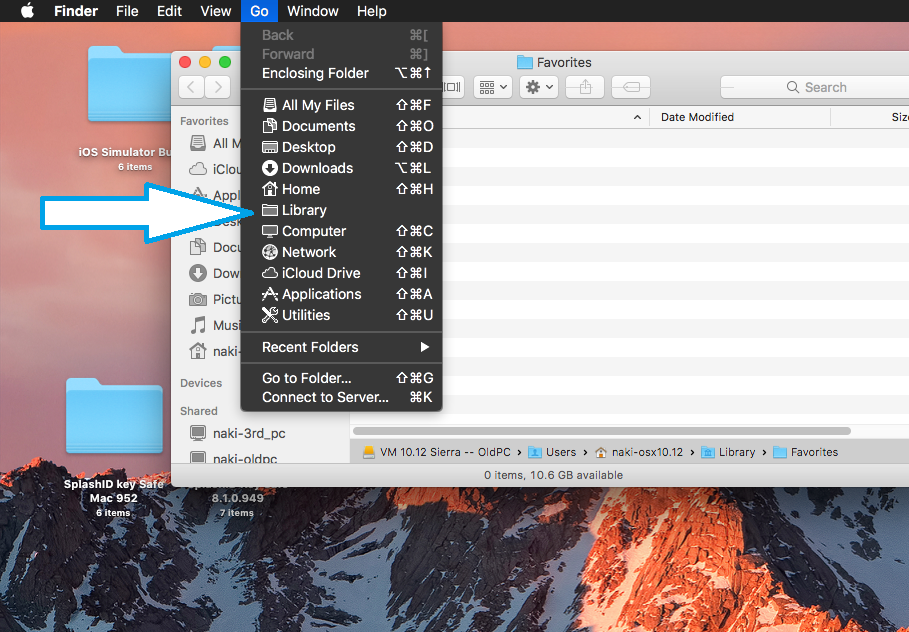Click the Forward arrow in Finder toolbar
Image resolution: width=909 pixels, height=632 pixels.
[218, 87]
